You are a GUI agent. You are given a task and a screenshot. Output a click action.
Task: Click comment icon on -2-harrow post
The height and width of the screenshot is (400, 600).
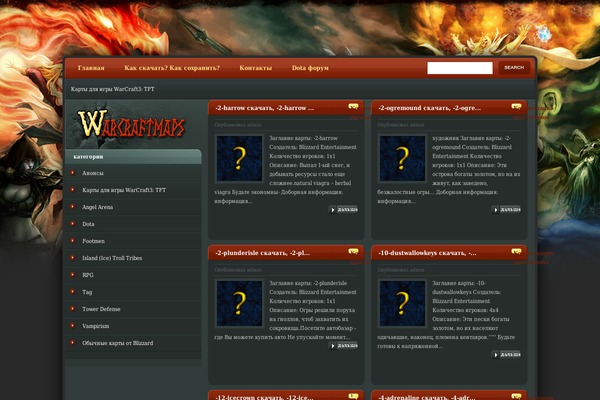pyautogui.click(x=353, y=106)
